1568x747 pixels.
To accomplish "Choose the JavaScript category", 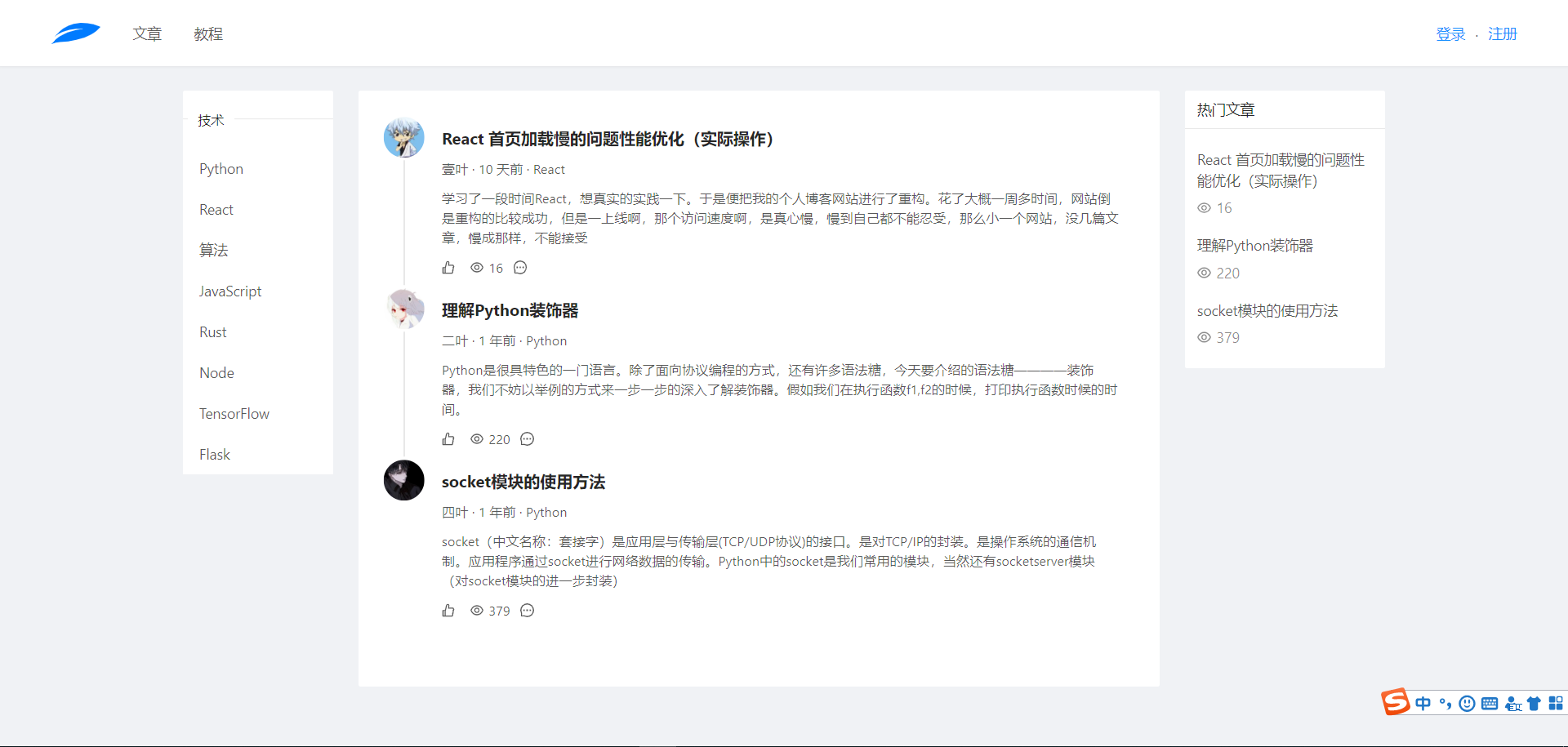I will coord(230,291).
